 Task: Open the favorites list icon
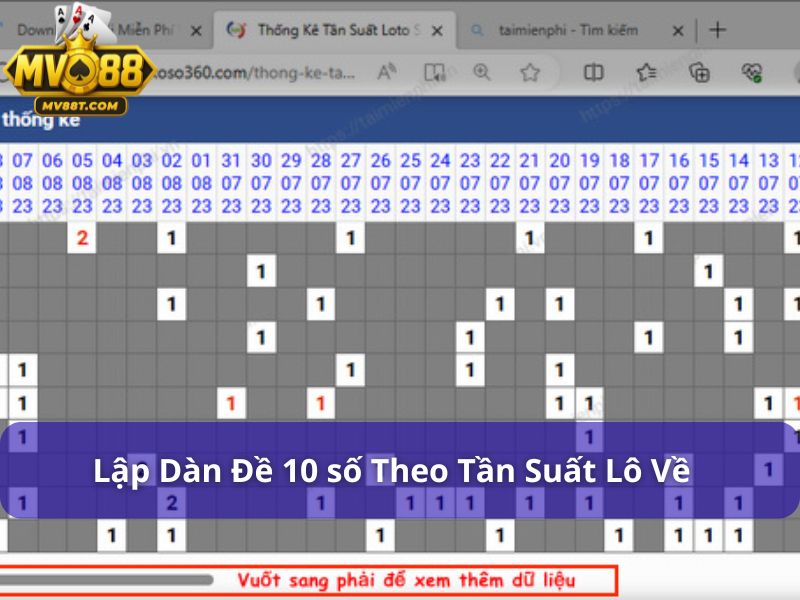coord(647,72)
